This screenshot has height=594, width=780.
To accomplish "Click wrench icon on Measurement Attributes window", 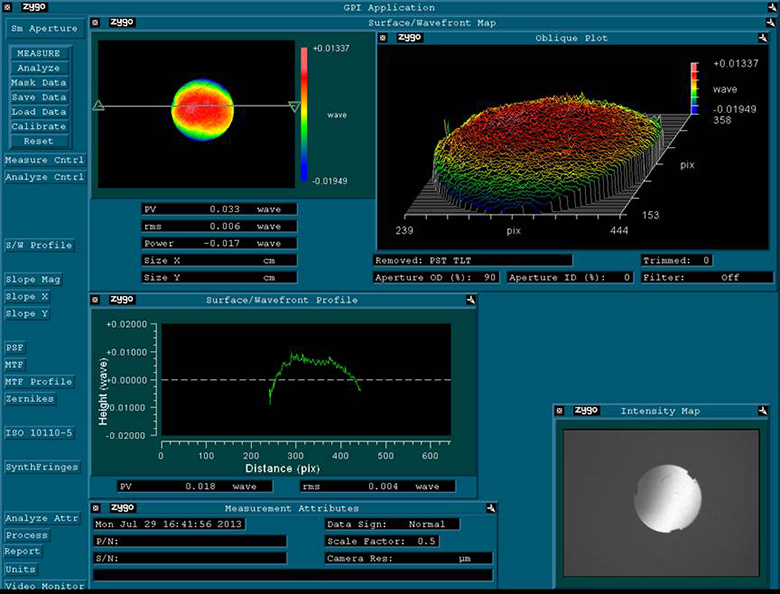I will point(490,508).
